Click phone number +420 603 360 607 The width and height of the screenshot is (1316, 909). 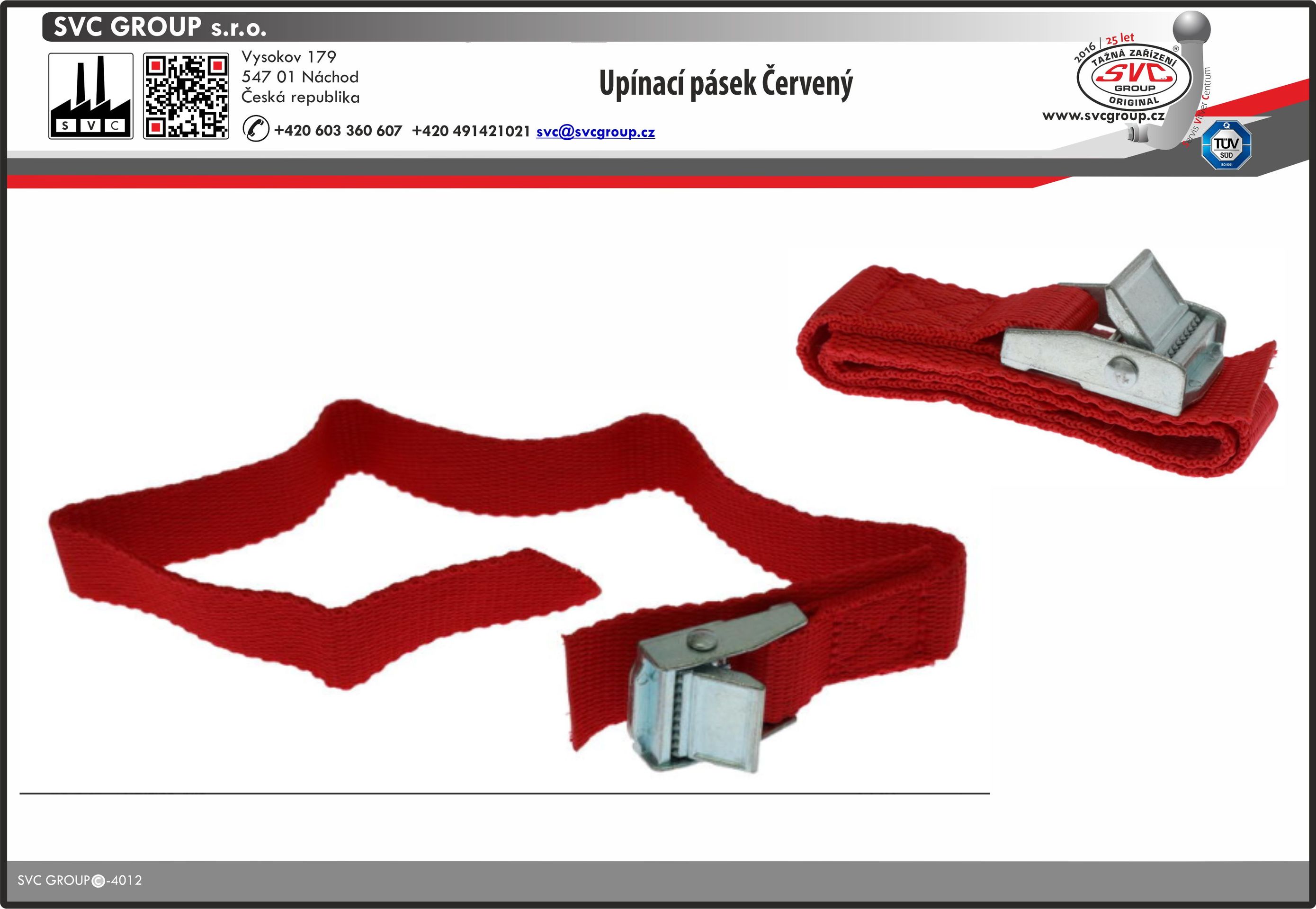(x=338, y=131)
